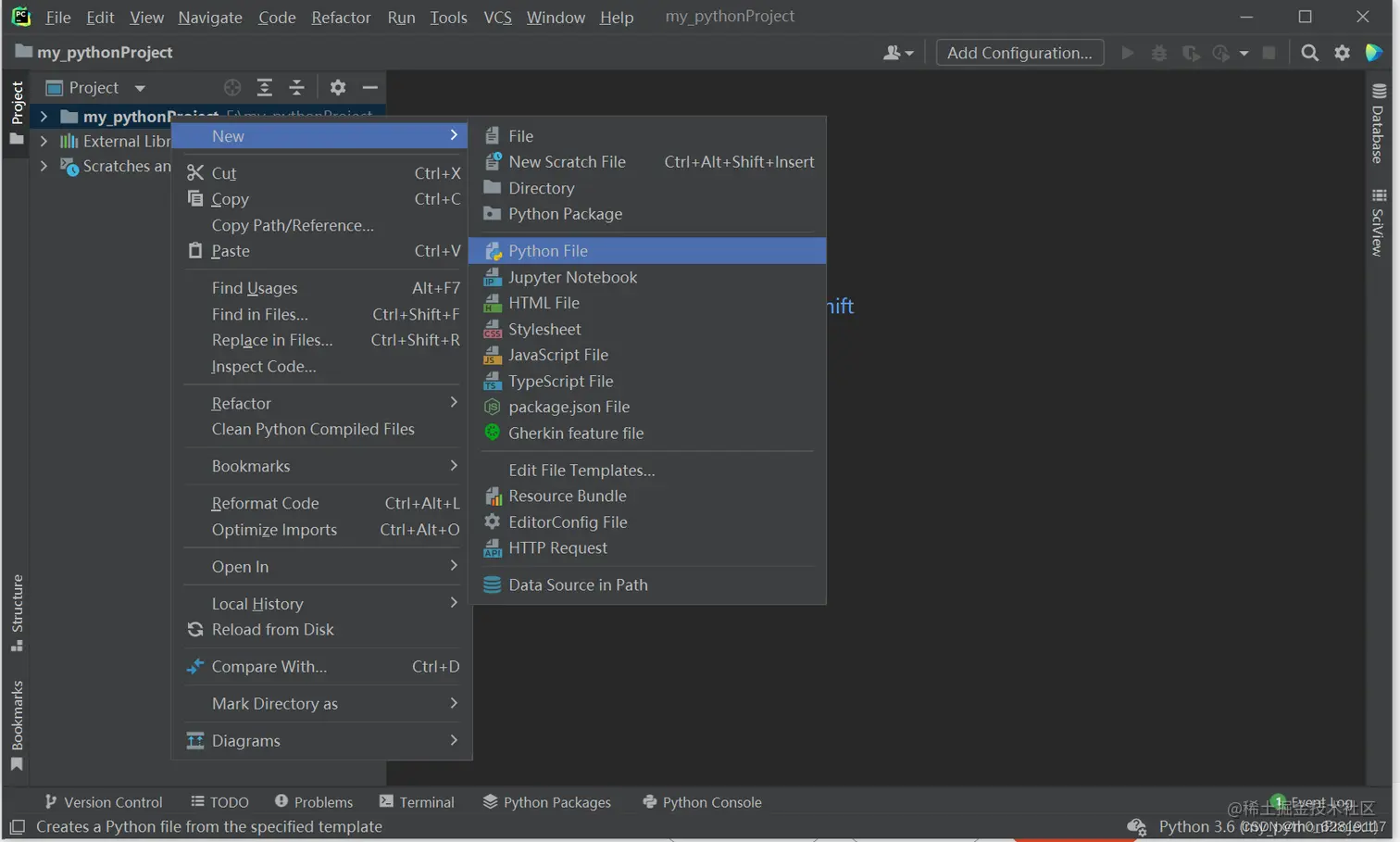Open the Terminal tool window tab
This screenshot has width=1400, height=842.
pos(417,802)
